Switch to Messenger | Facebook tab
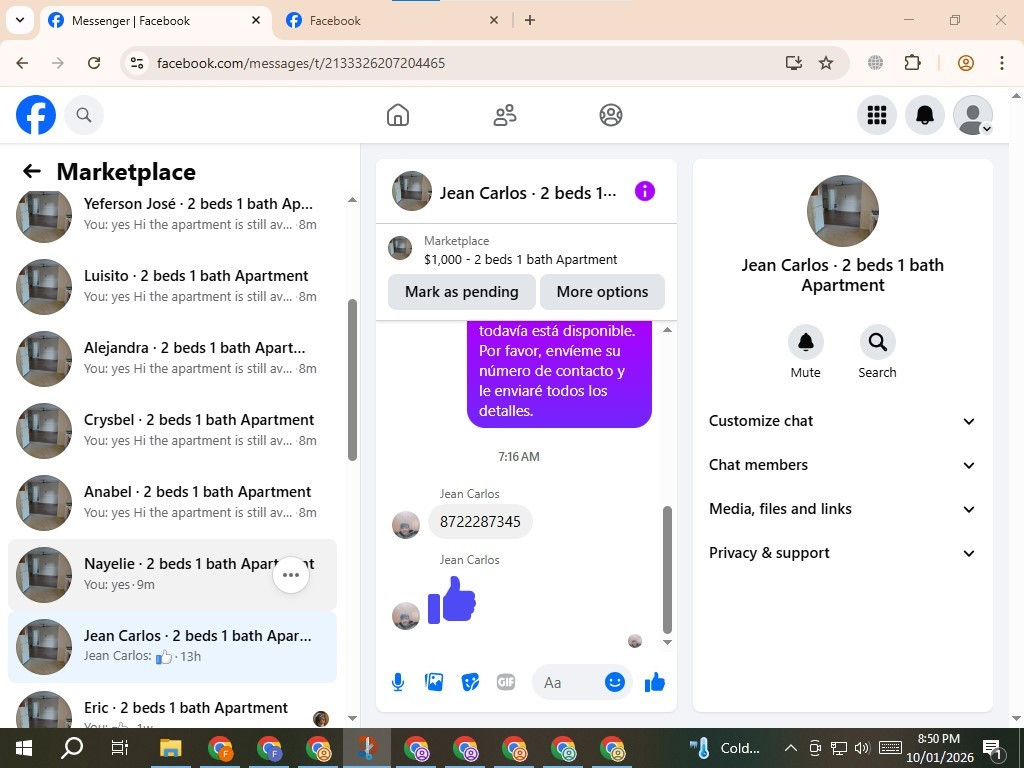This screenshot has height=768, width=1024. pos(155,21)
